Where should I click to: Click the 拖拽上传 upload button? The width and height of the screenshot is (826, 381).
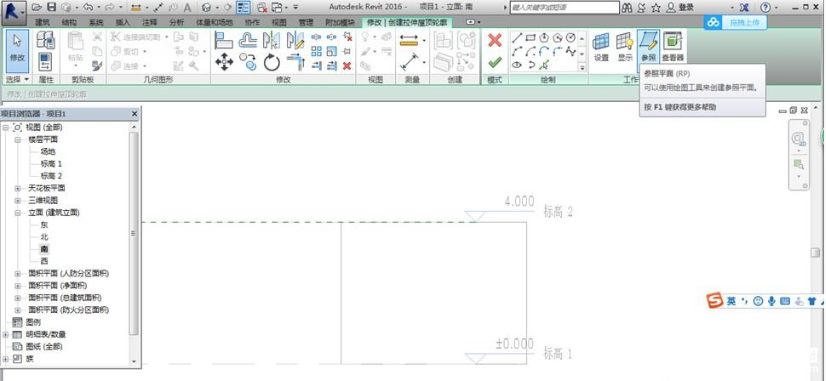coord(735,22)
